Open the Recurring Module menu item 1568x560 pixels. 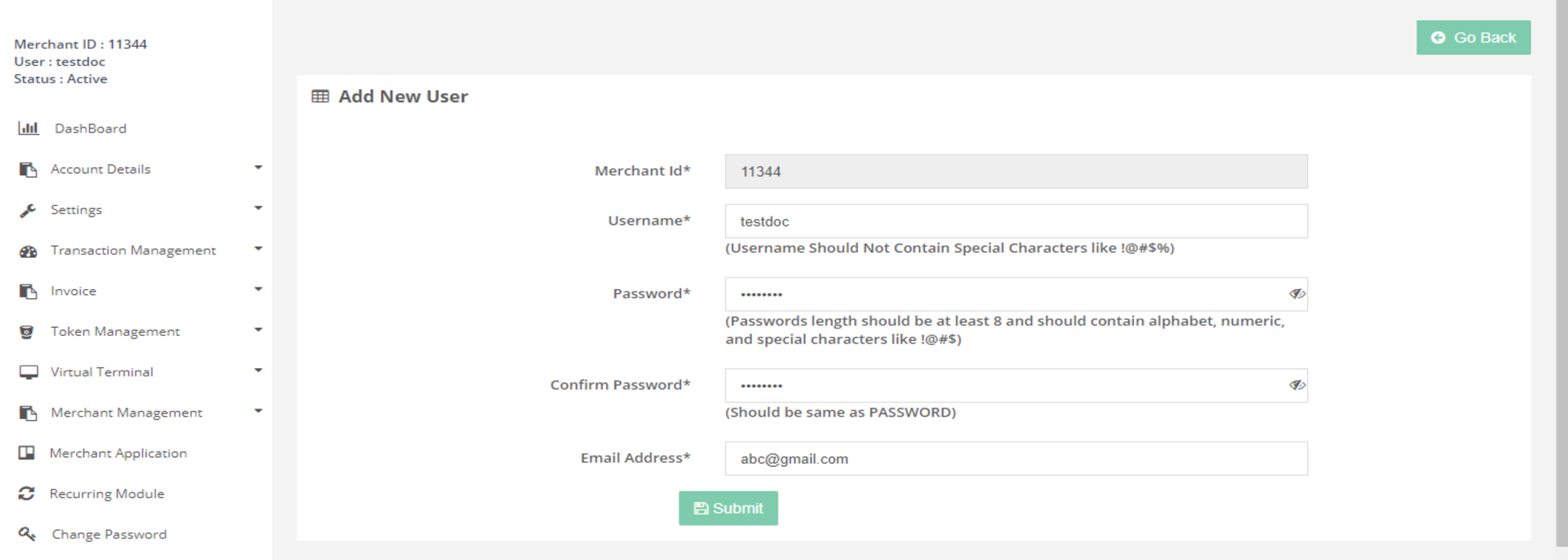(x=107, y=493)
